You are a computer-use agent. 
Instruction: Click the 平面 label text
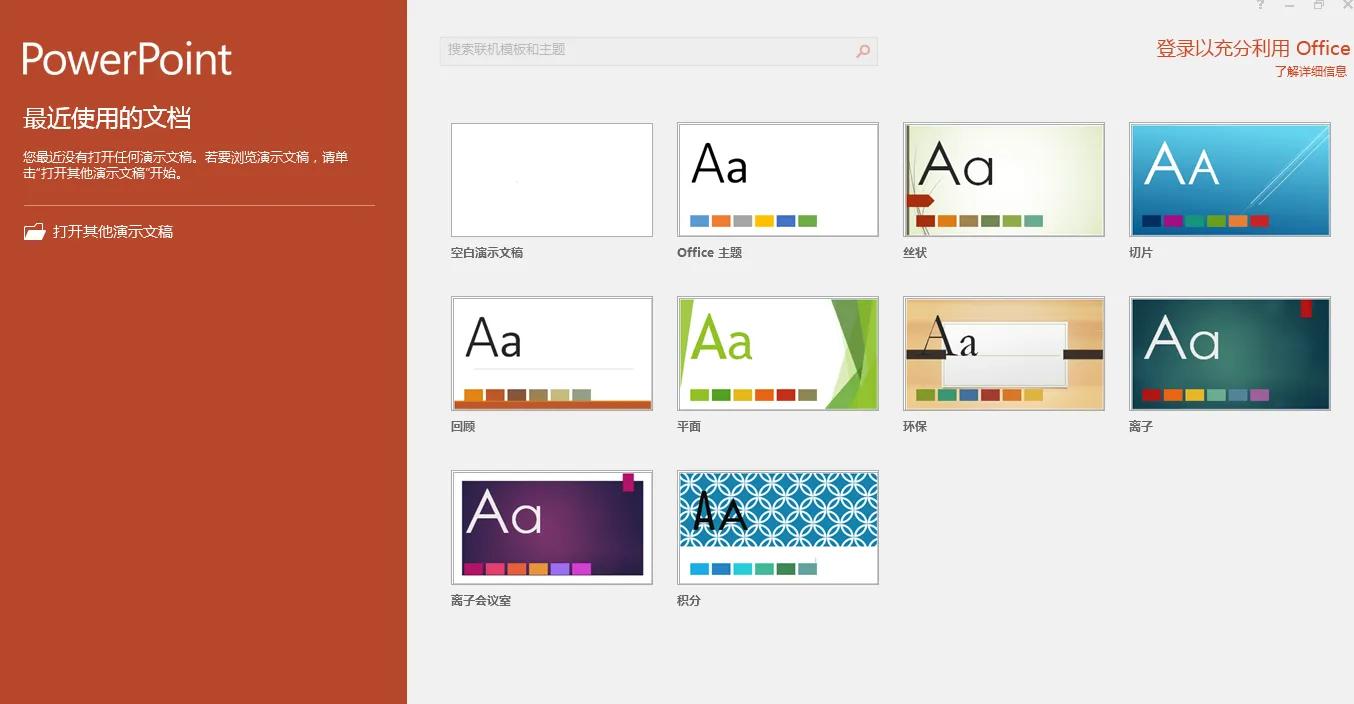(689, 427)
